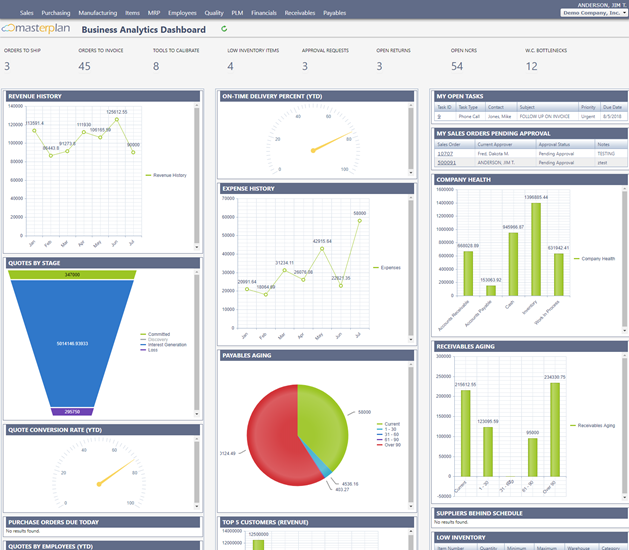Viewport: 629px width, 550px height.
Task: Open sales order 500091 link
Action: tap(447, 162)
